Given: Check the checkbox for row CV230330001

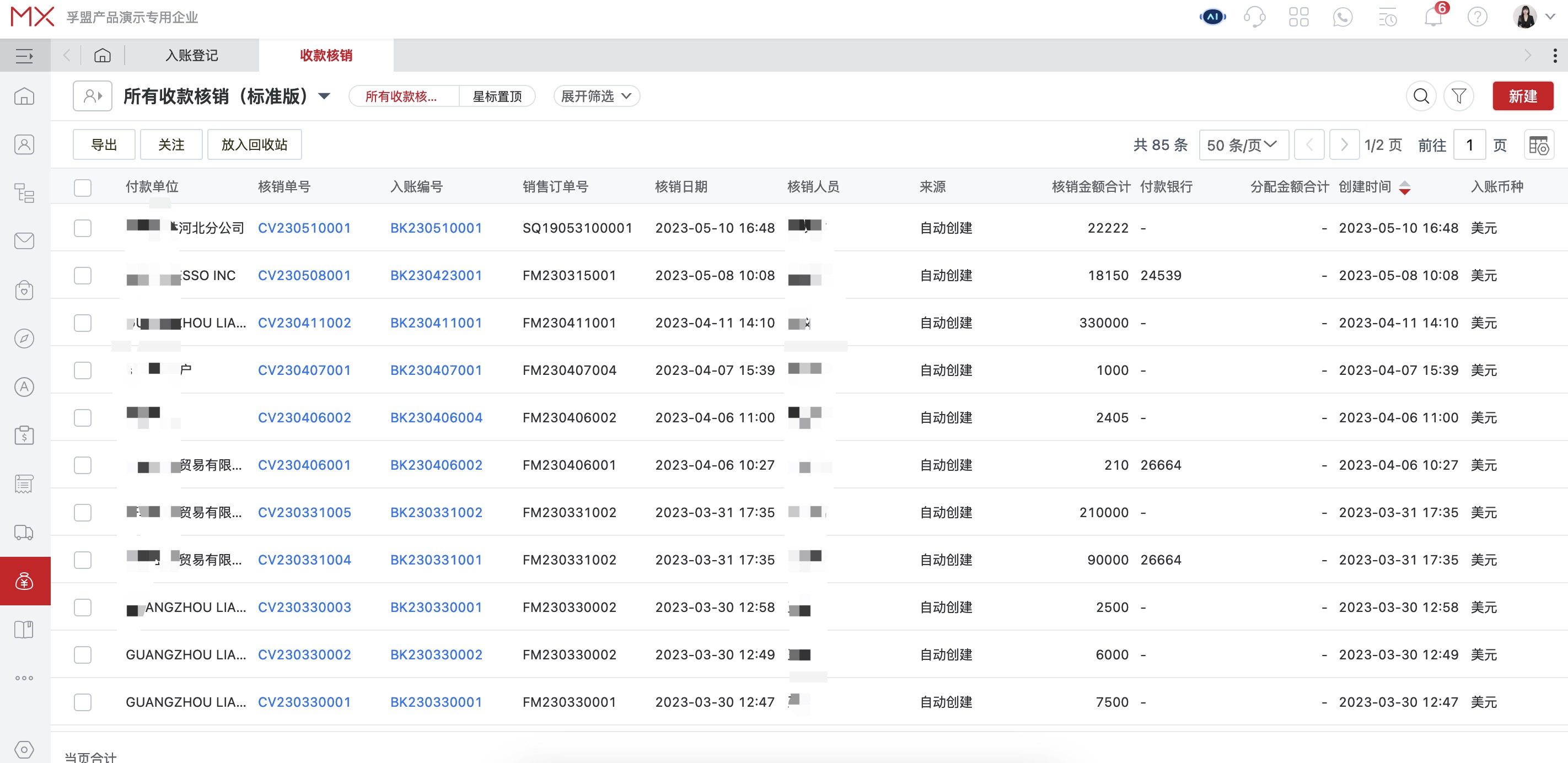Looking at the screenshot, I should (x=83, y=702).
